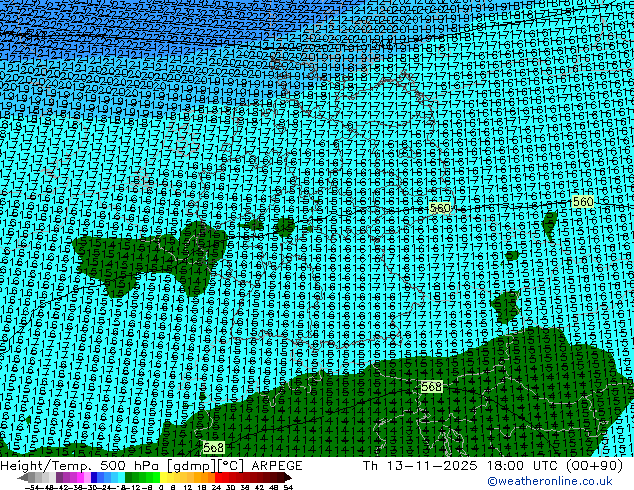This screenshot has height=490, width=634.
Task: Click the 'Th 13-11-2025' date text
Action: tap(420, 465)
